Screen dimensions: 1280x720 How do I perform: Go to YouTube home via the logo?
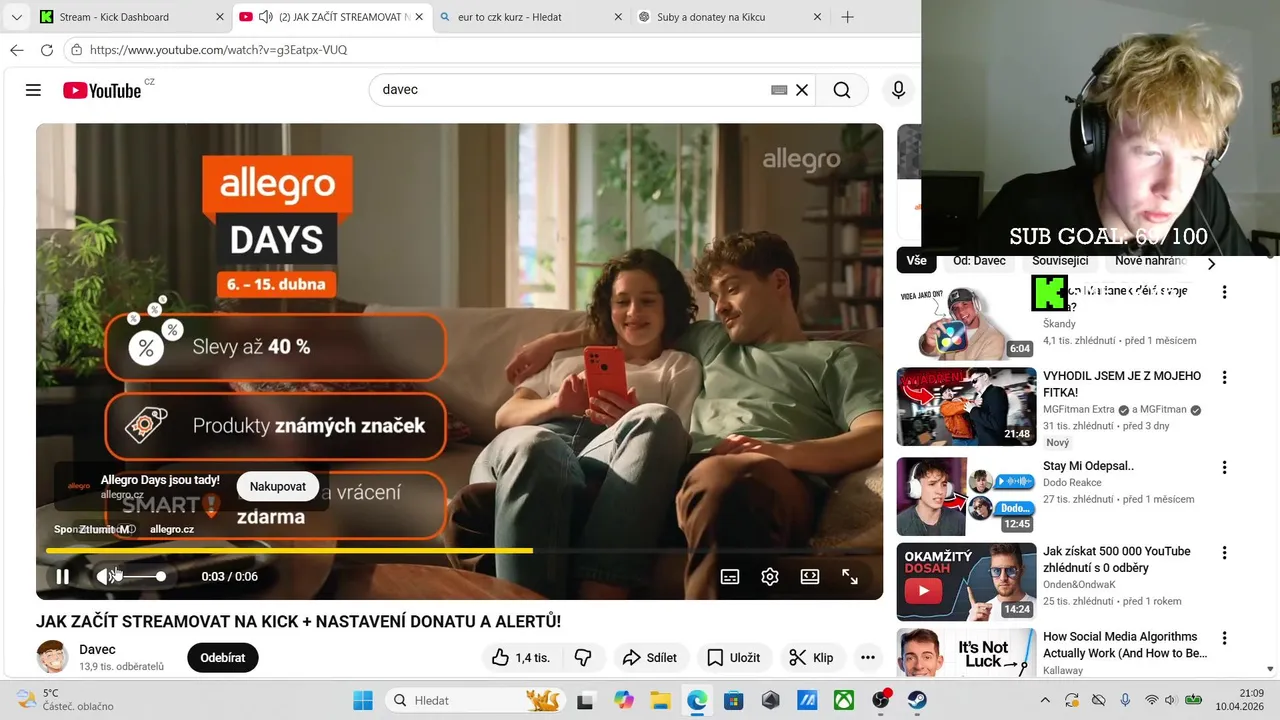click(x=102, y=90)
